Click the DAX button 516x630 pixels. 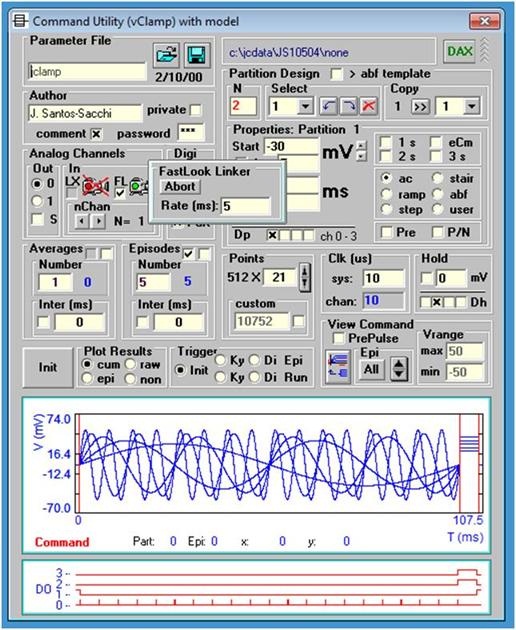point(459,51)
